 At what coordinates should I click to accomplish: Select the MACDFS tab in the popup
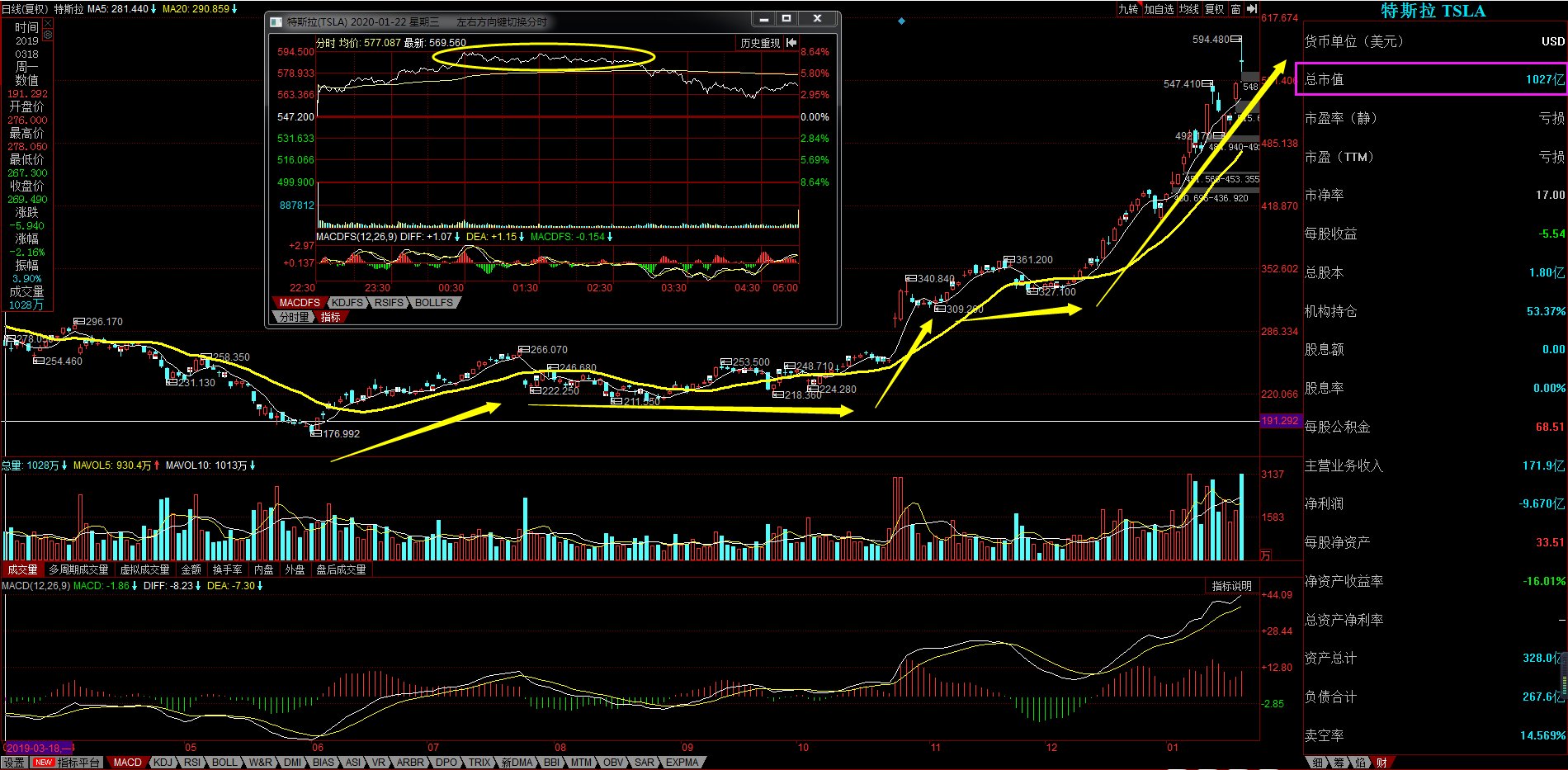tap(300, 303)
